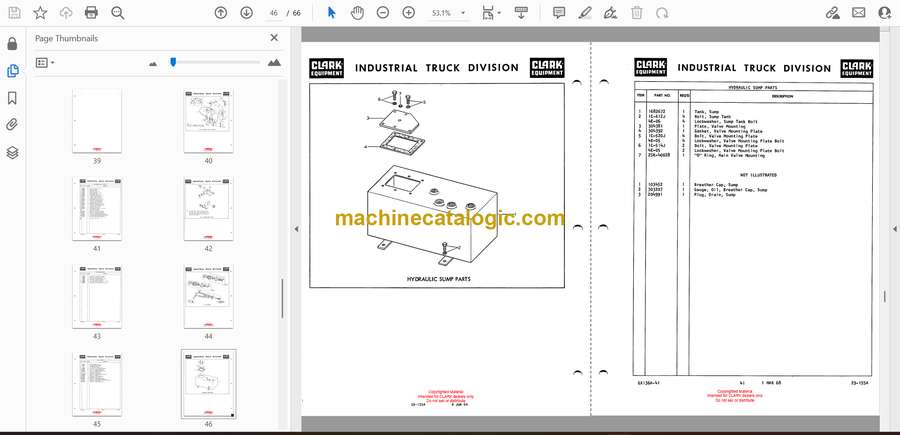900x435 pixels.
Task: Bookmark the document with the star icon
Action: click(40, 13)
